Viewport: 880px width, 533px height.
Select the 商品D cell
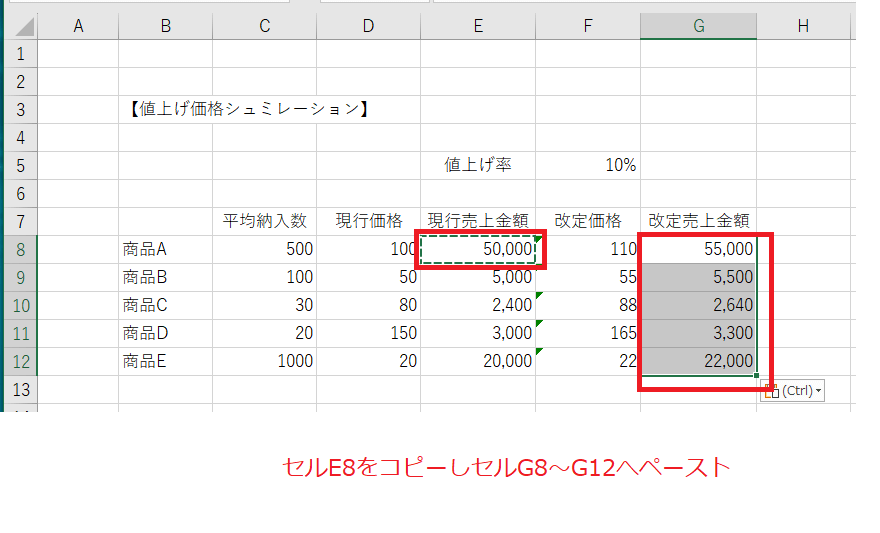click(x=166, y=333)
